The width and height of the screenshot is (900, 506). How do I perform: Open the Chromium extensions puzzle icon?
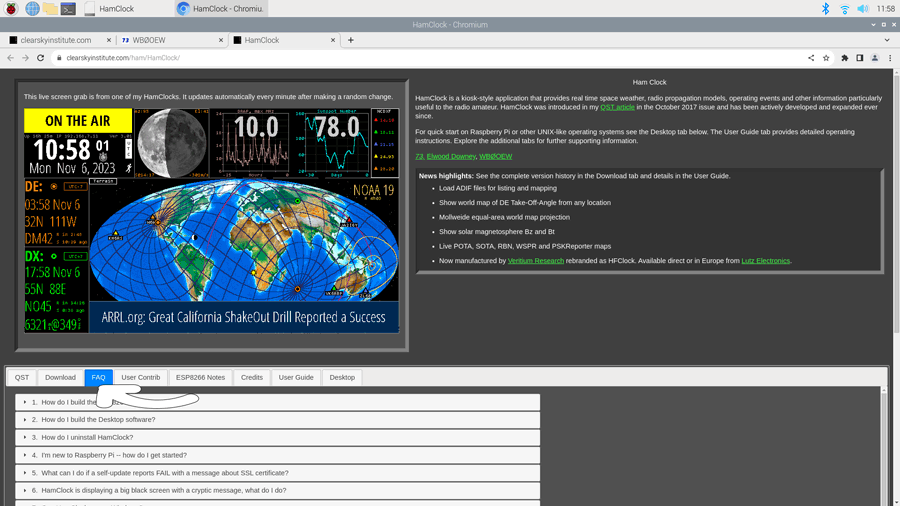pyautogui.click(x=844, y=58)
